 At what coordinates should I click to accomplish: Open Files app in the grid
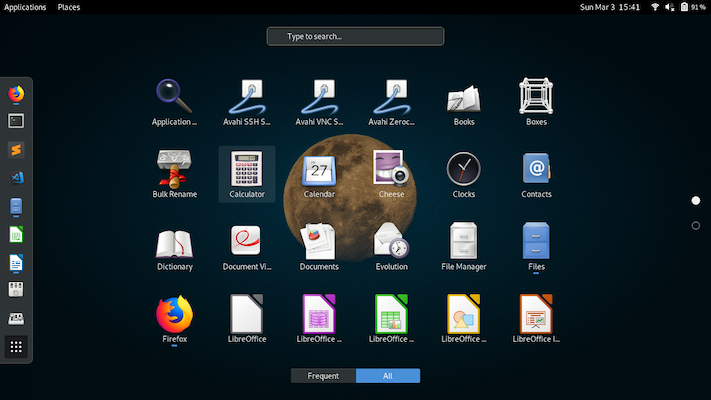click(x=536, y=240)
